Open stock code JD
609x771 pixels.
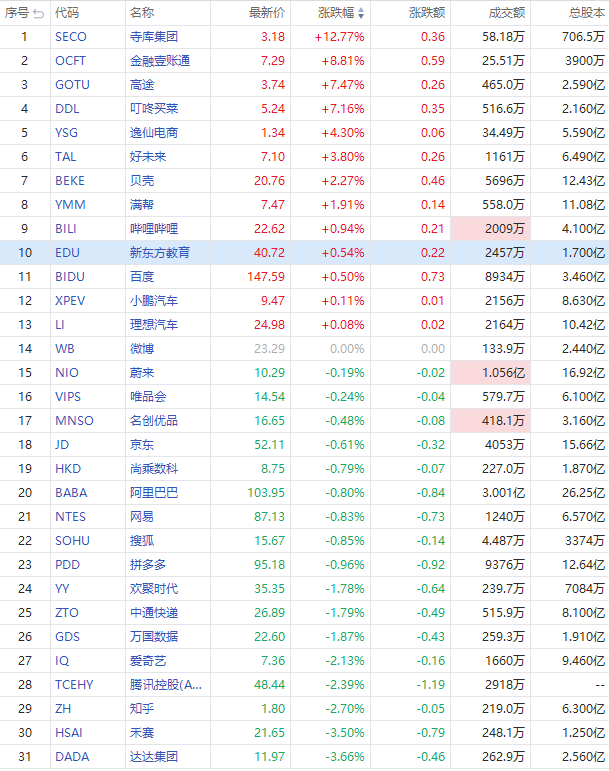pyautogui.click(x=62, y=445)
